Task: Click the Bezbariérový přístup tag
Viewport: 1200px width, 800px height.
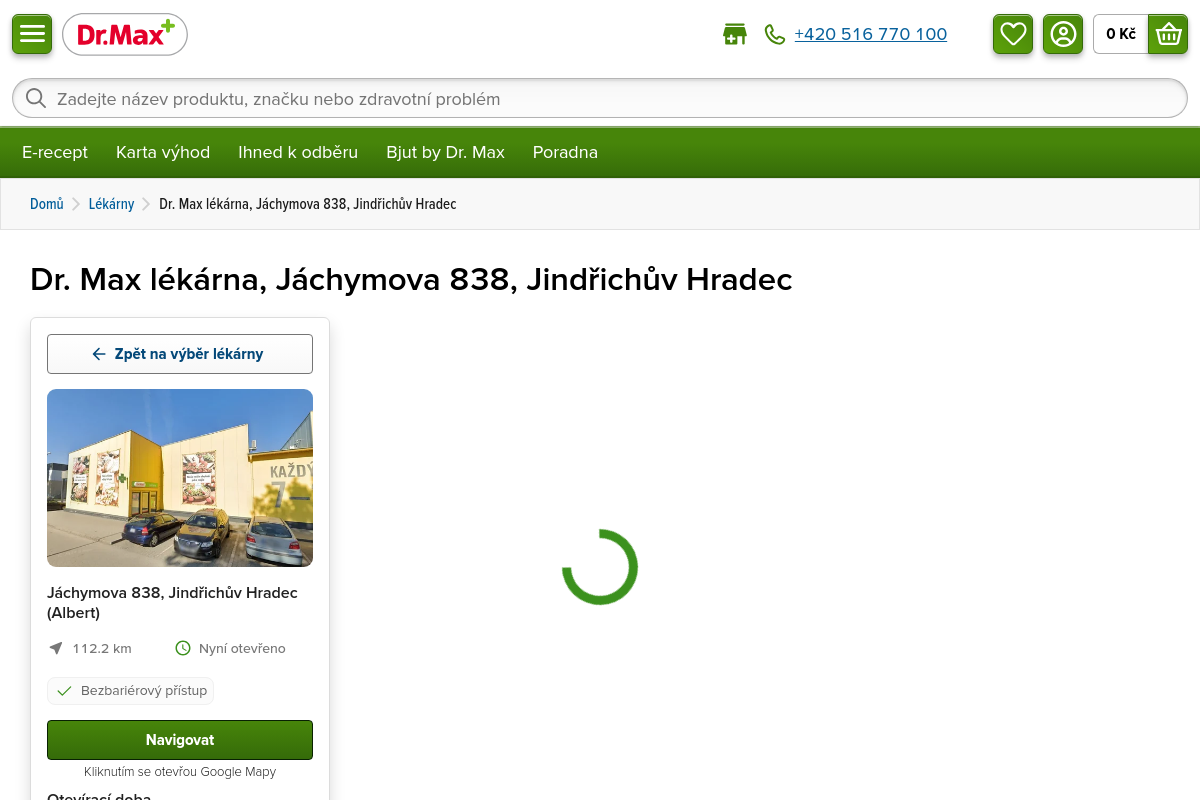Action: pos(131,690)
